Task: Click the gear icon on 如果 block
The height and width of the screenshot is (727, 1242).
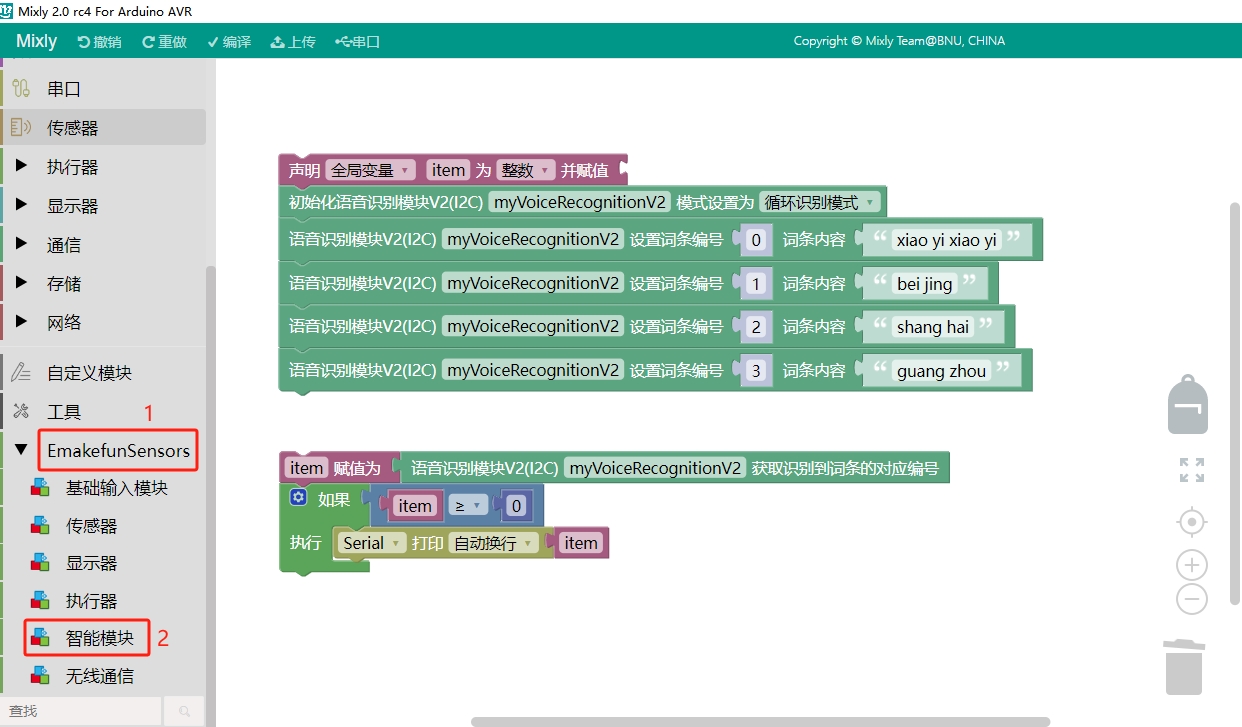Action: [x=298, y=497]
